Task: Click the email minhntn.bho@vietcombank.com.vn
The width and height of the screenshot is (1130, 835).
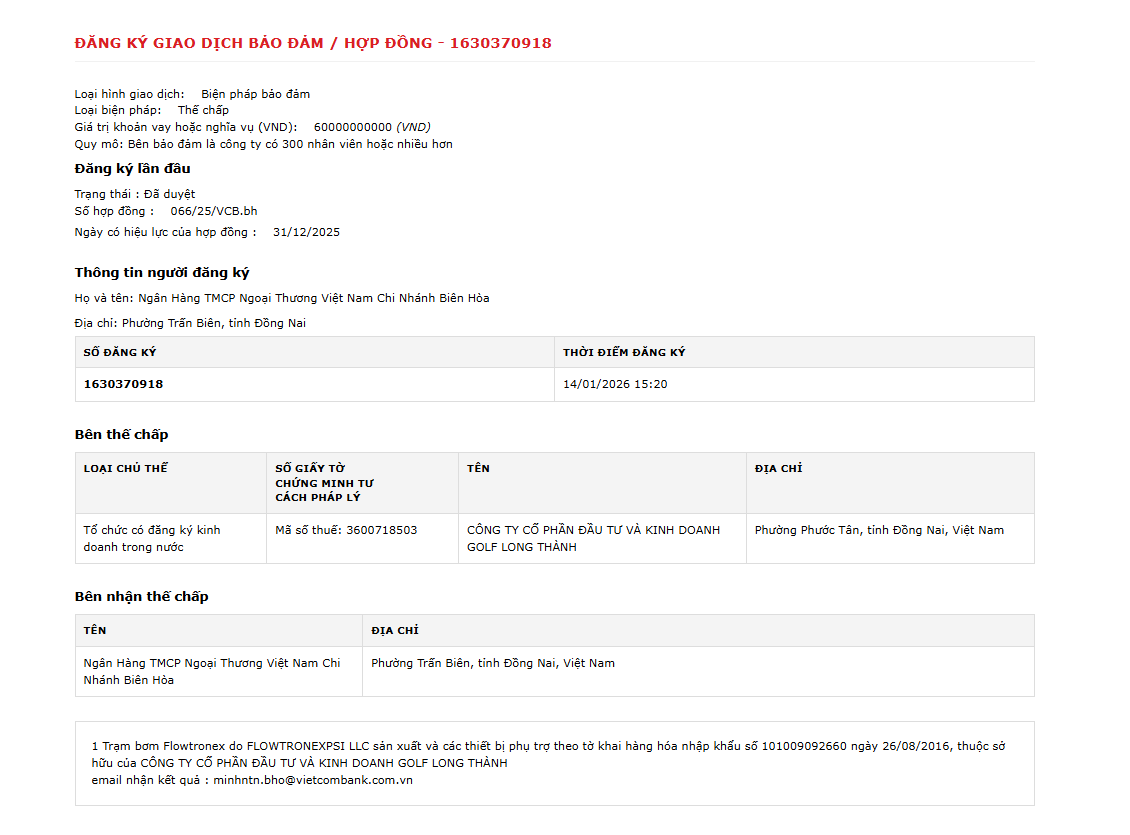Action: click(313, 780)
